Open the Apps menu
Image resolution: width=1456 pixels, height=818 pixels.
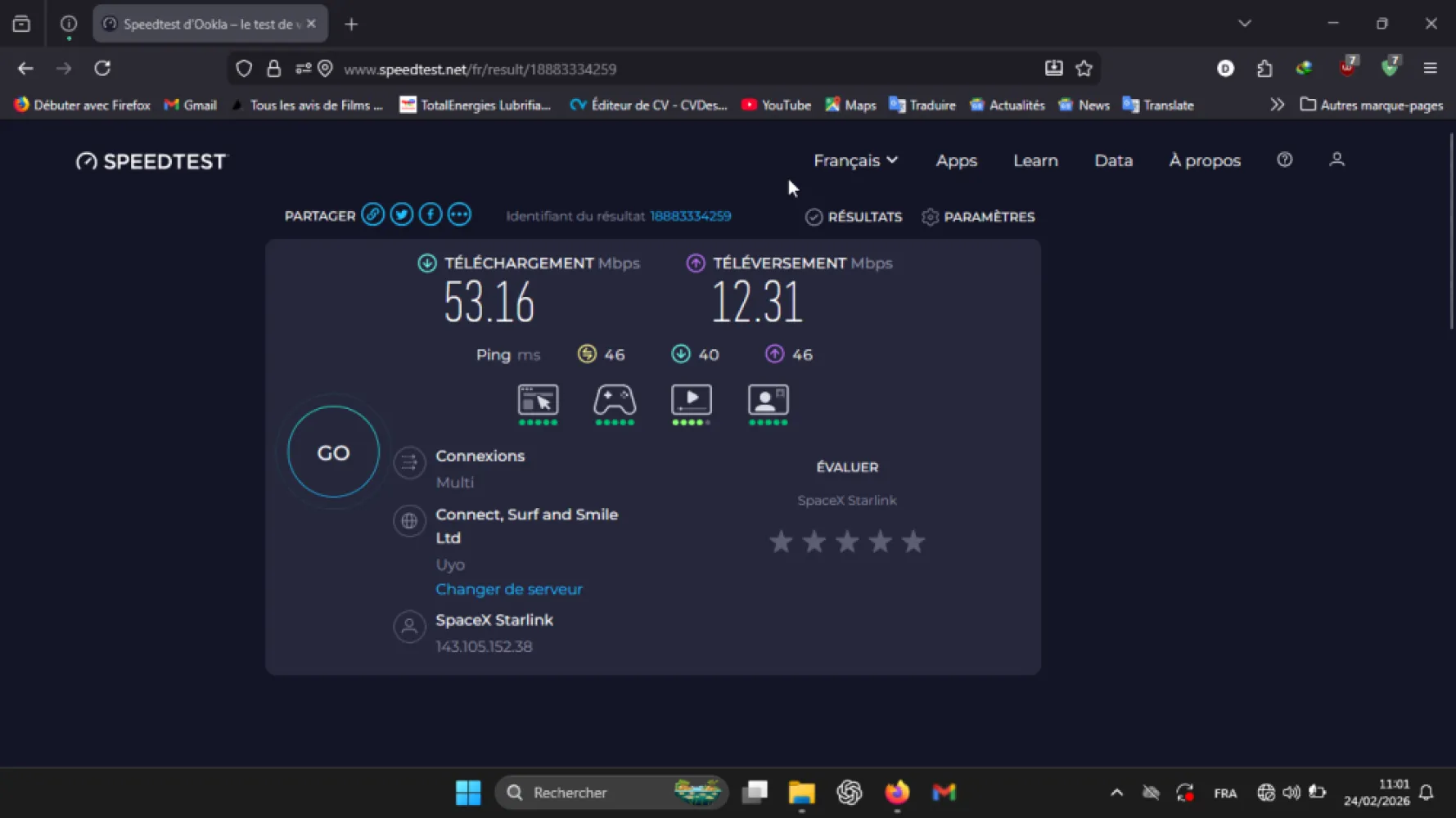click(957, 160)
